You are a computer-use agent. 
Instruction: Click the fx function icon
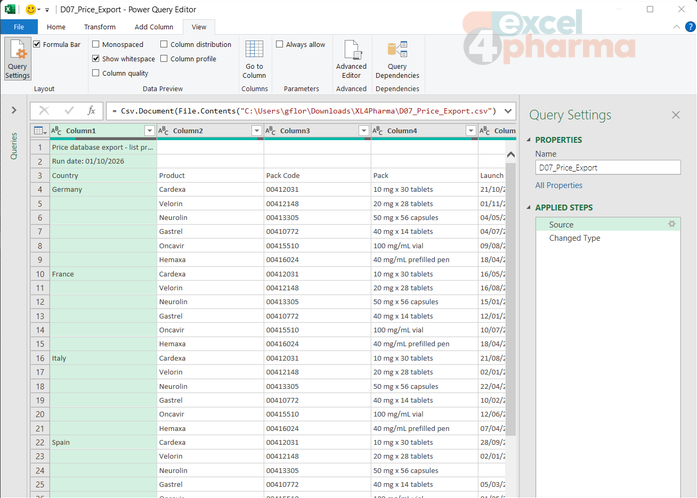pos(91,110)
